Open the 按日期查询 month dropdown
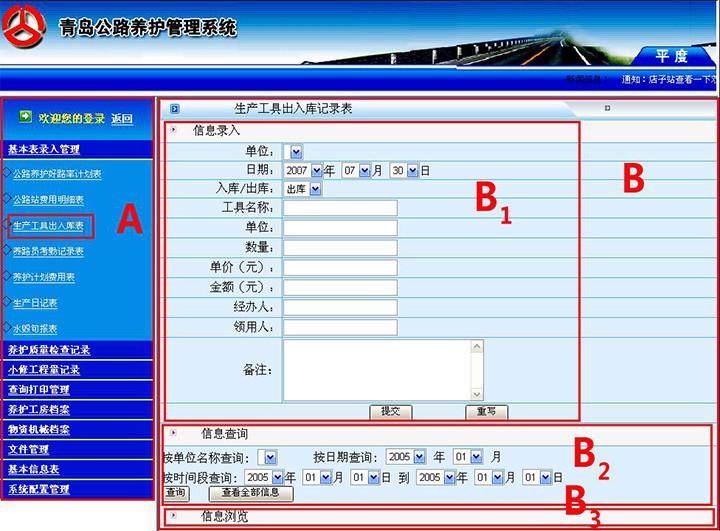Screen dimensions: 720x531 468,457
